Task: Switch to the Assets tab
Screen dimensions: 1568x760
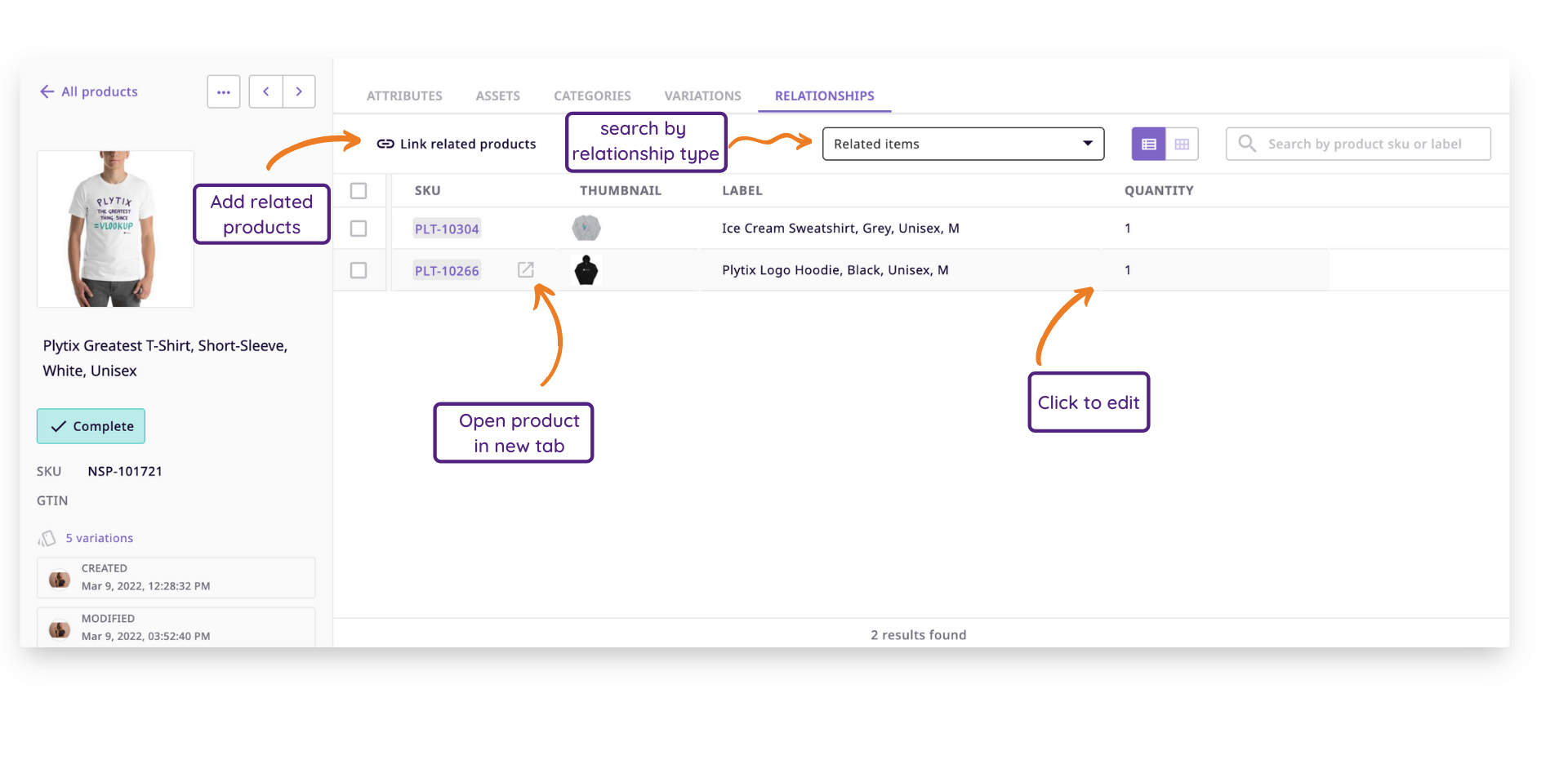Action: click(498, 96)
